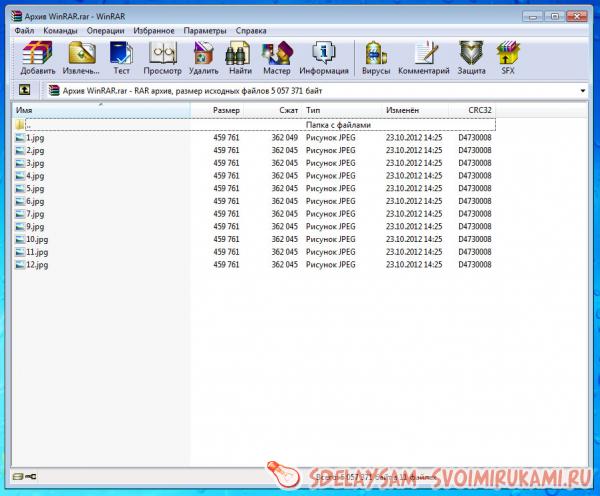This screenshot has width=600, height=496.
Task: Run the Тест (Test) archive tool
Action: 121,56
